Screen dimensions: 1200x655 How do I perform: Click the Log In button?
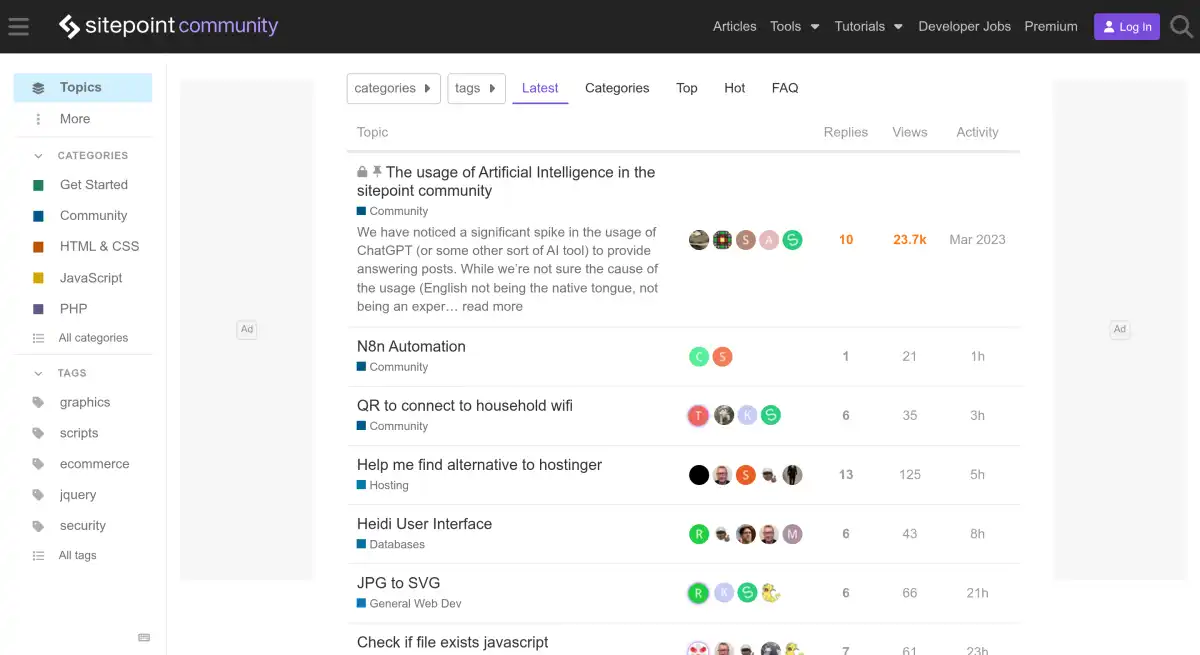1126,27
